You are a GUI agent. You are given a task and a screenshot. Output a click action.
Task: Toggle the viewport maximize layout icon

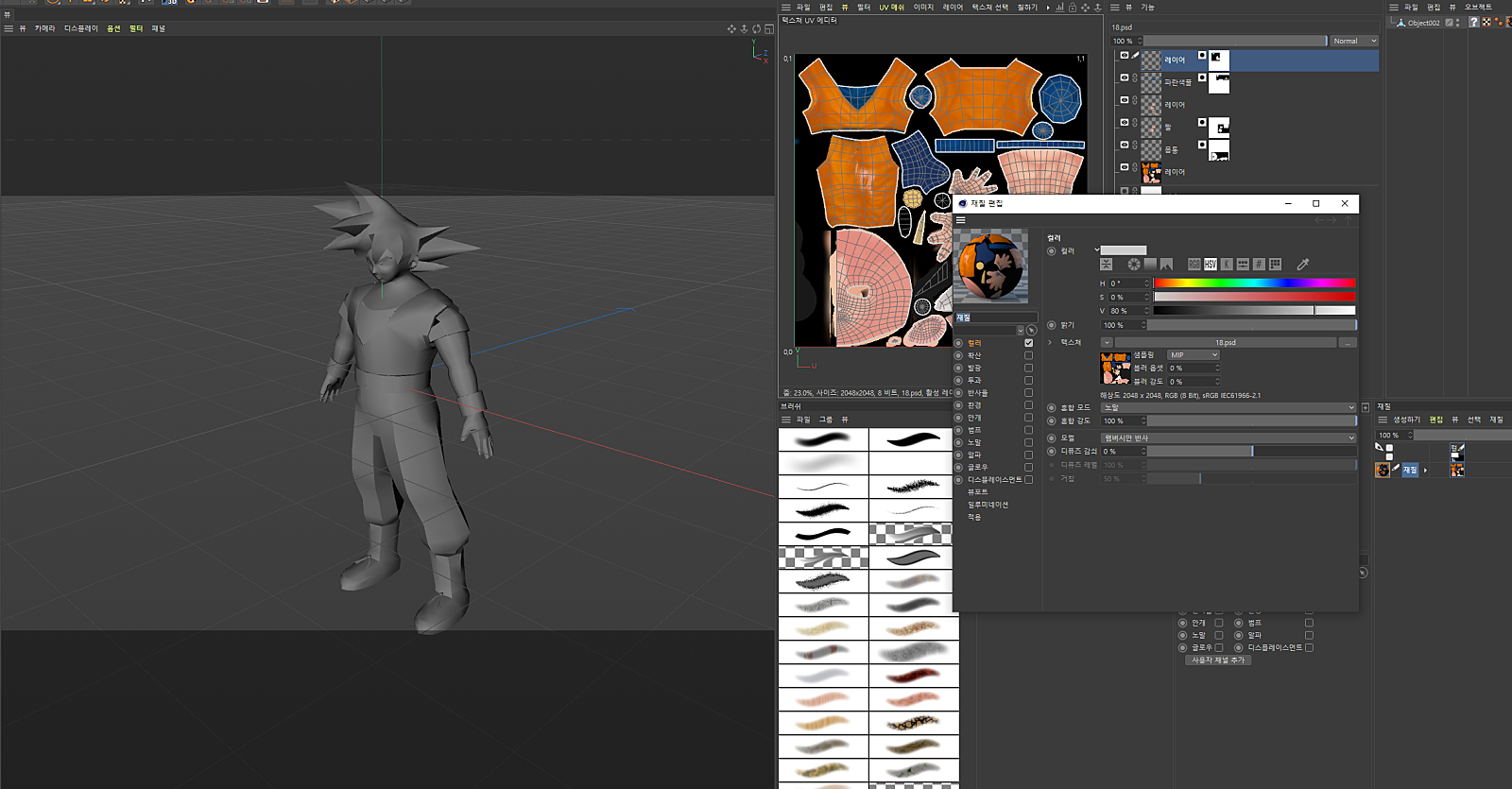click(x=768, y=29)
